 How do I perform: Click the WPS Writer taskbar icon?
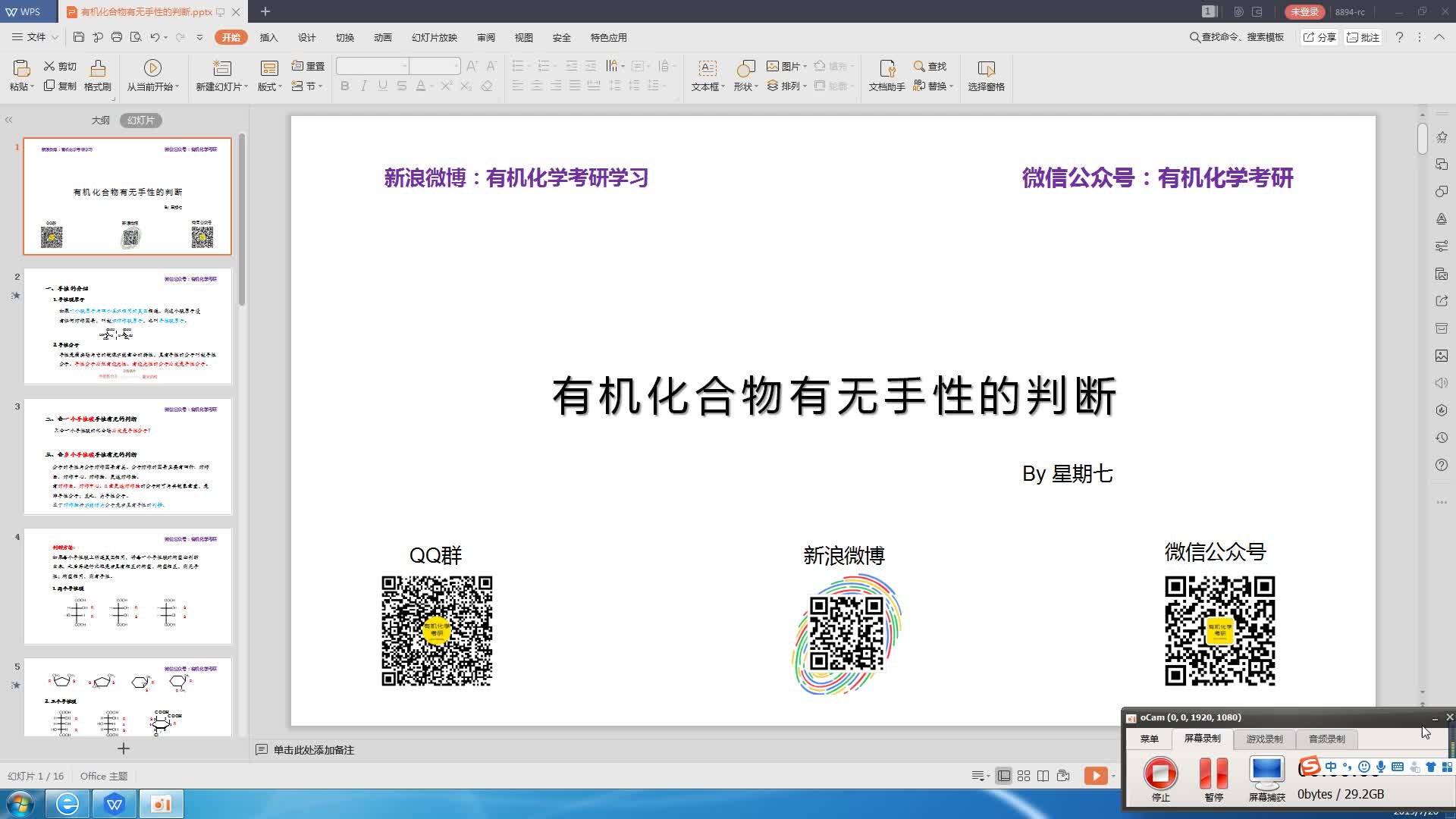point(113,804)
